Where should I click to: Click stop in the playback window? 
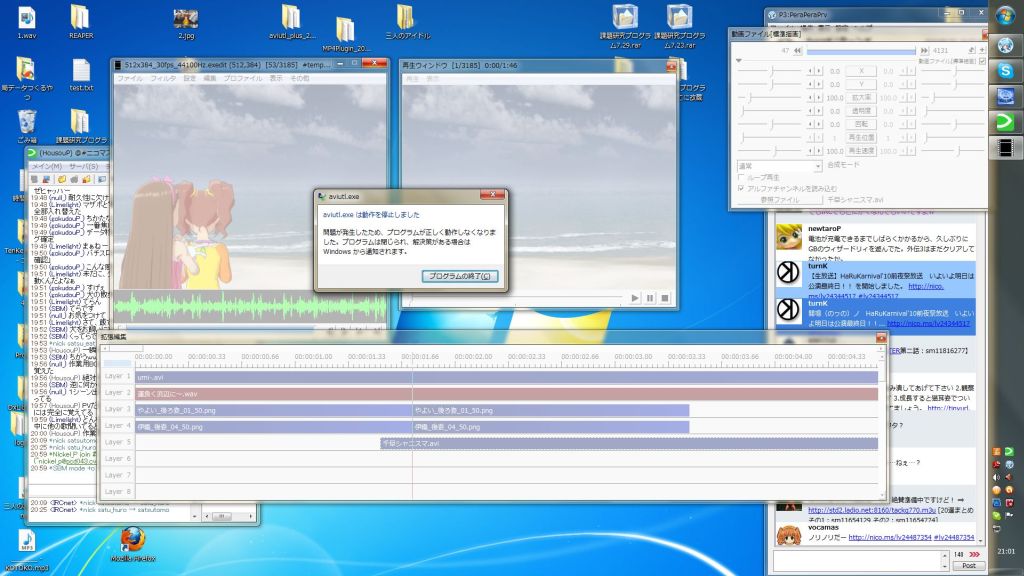665,298
